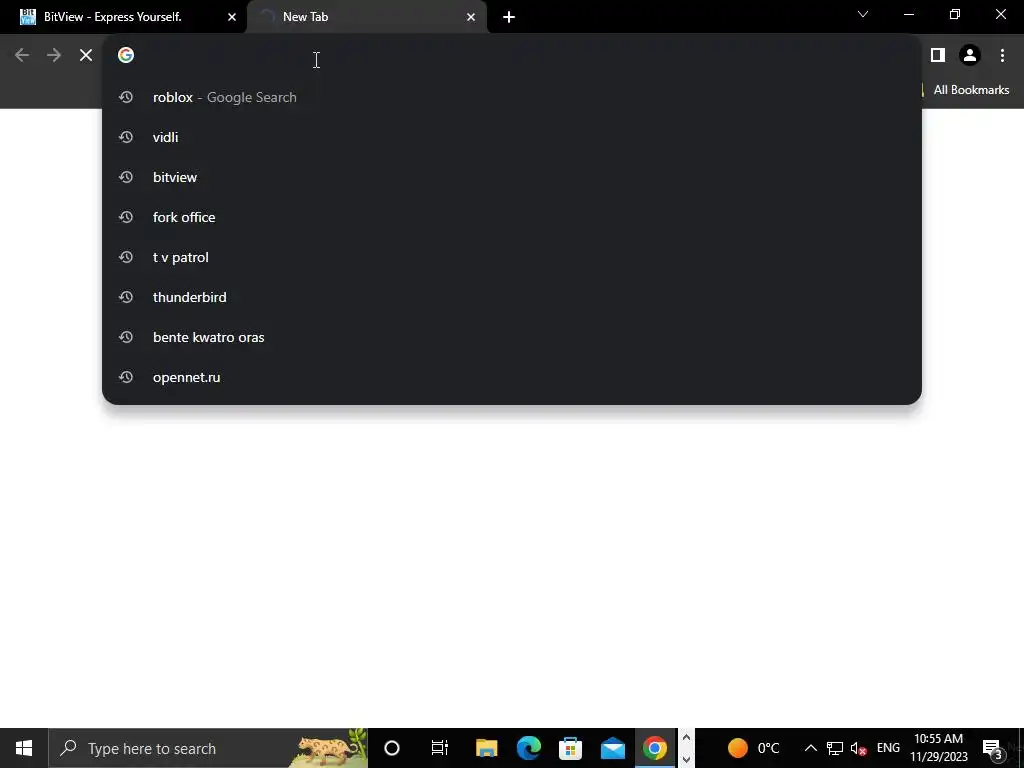Select the New Tab tab
The width and height of the screenshot is (1024, 768).
367,17
